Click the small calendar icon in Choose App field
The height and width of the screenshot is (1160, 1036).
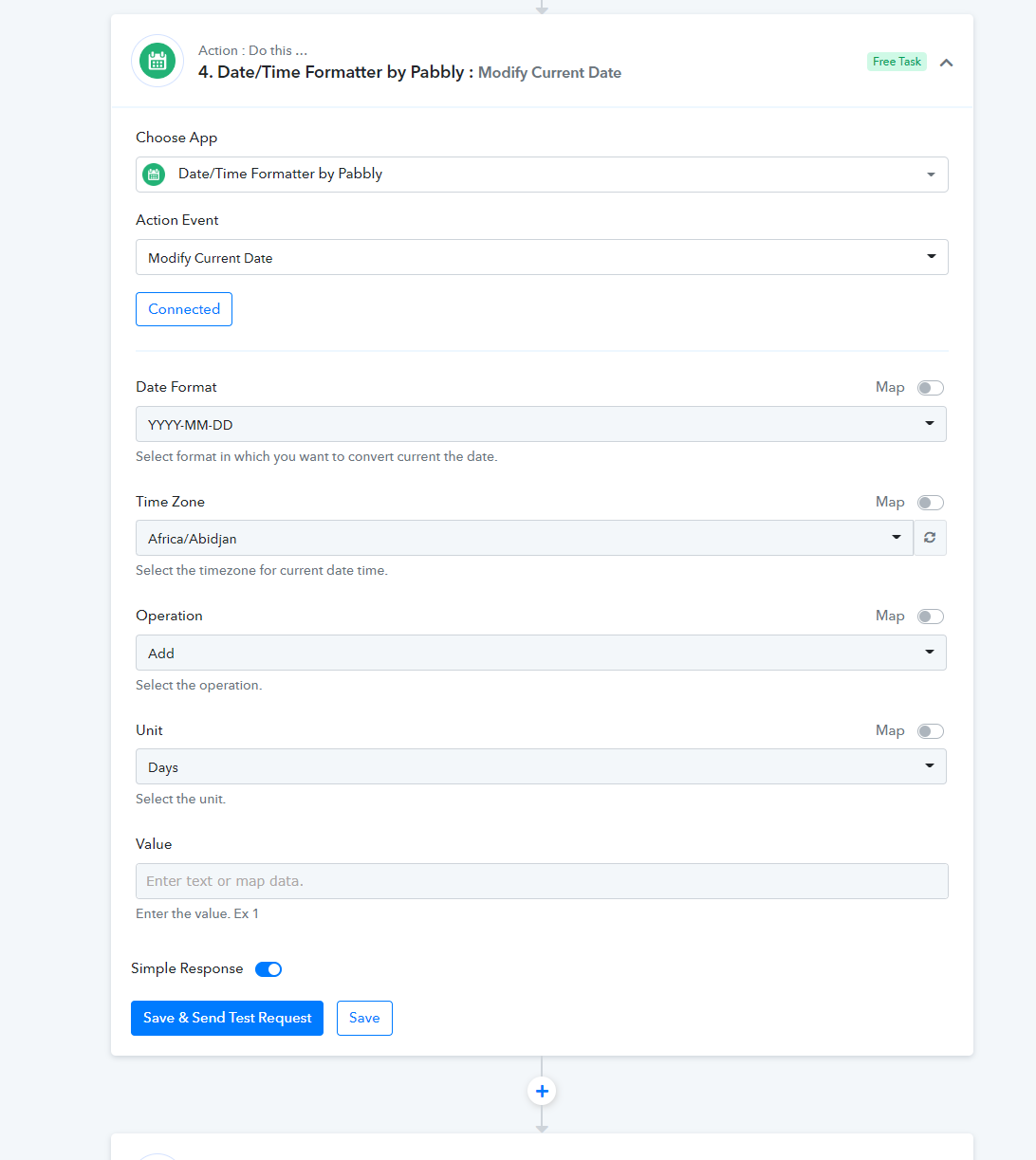[154, 175]
